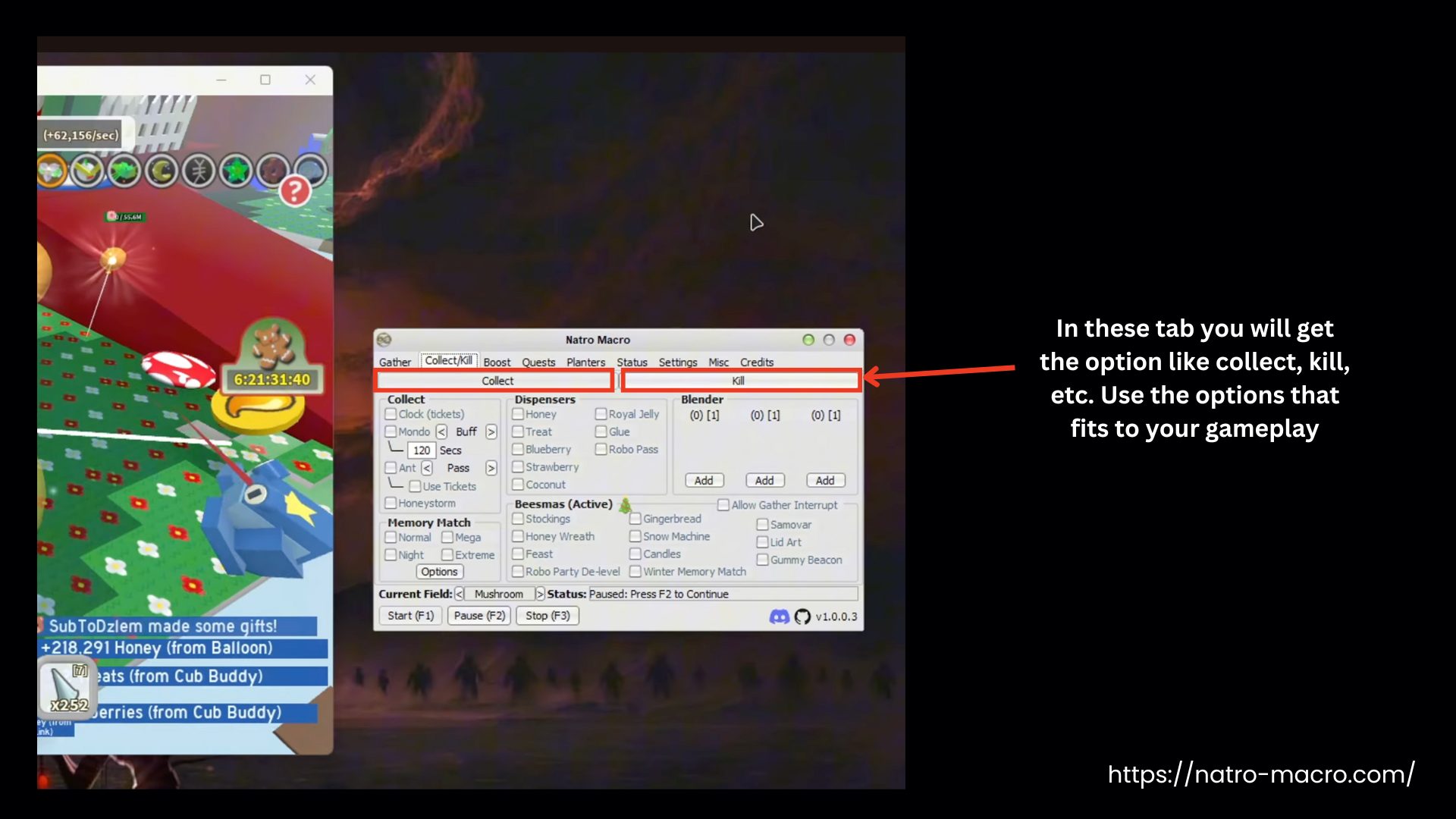The width and height of the screenshot is (1456, 819).
Task: Click the red question mark badge in game
Action: 295,190
